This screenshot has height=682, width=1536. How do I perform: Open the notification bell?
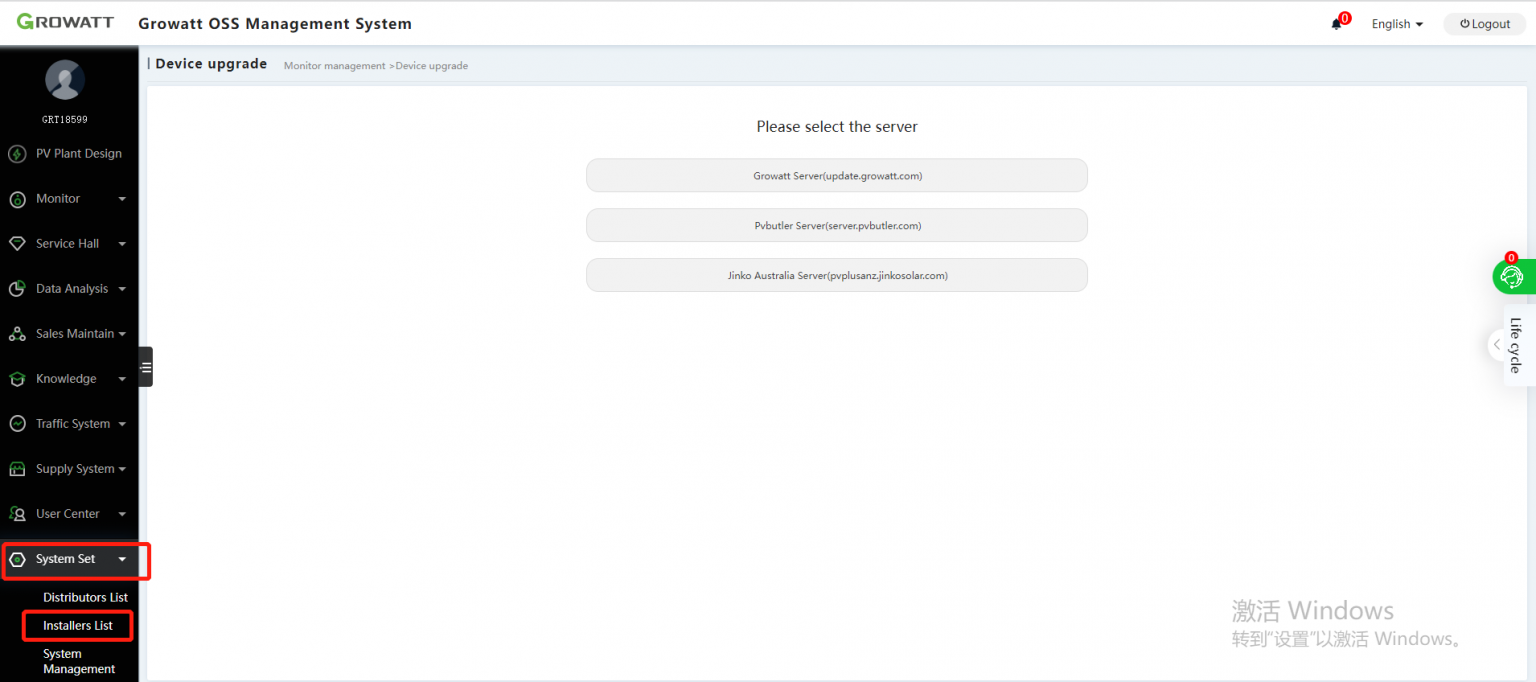click(x=1337, y=23)
